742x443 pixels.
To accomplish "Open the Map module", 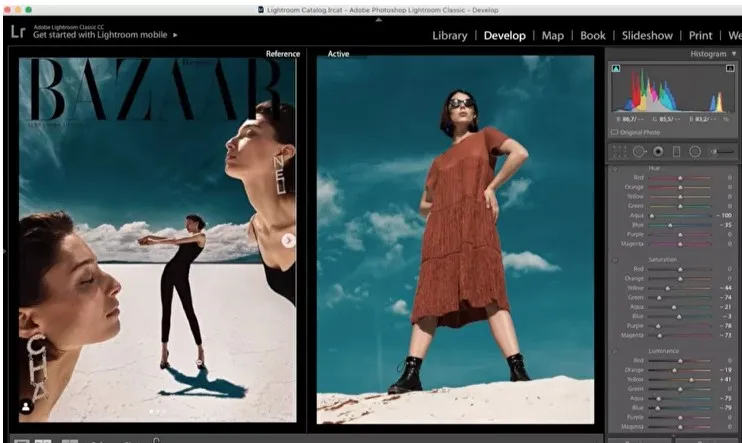I will coord(553,35).
